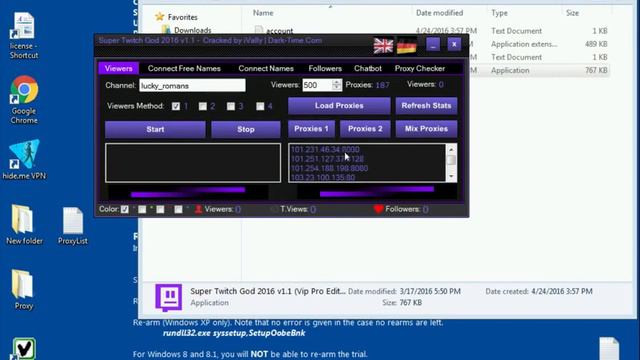The image size is (640, 360).
Task: Enable viewers method 3 checkbox
Action: (231, 106)
